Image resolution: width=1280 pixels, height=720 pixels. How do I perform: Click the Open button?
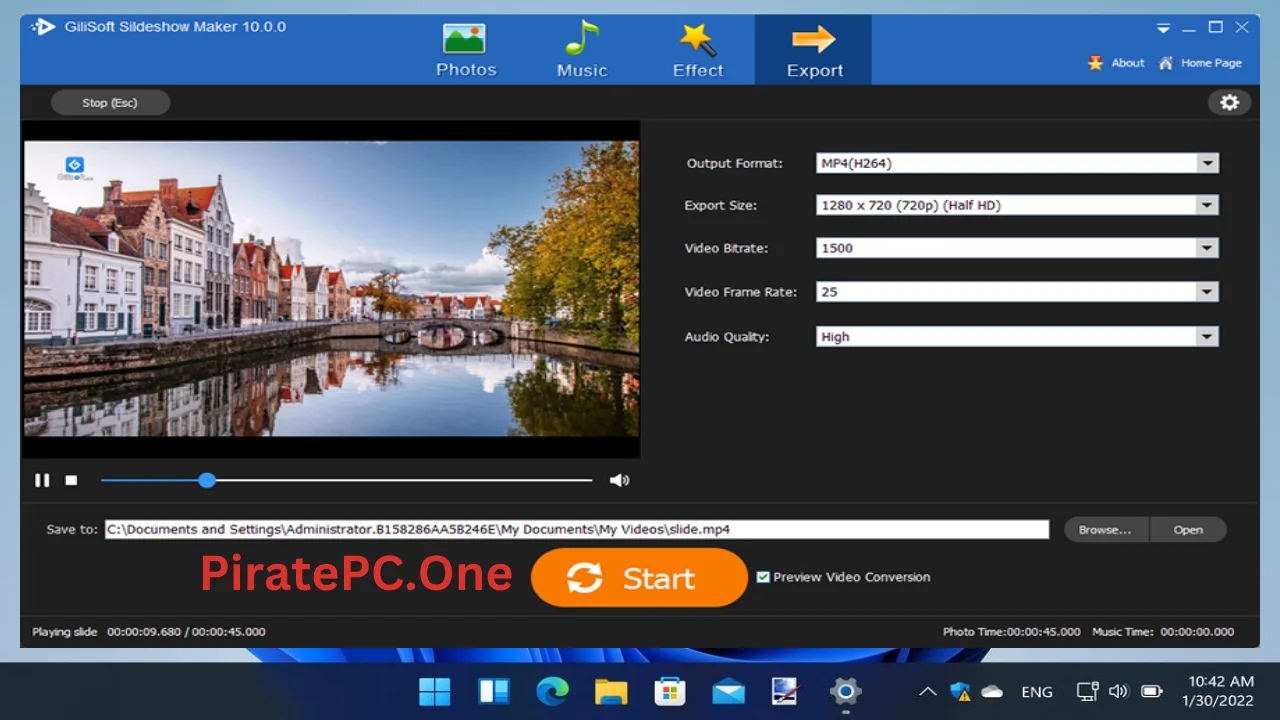tap(1188, 530)
